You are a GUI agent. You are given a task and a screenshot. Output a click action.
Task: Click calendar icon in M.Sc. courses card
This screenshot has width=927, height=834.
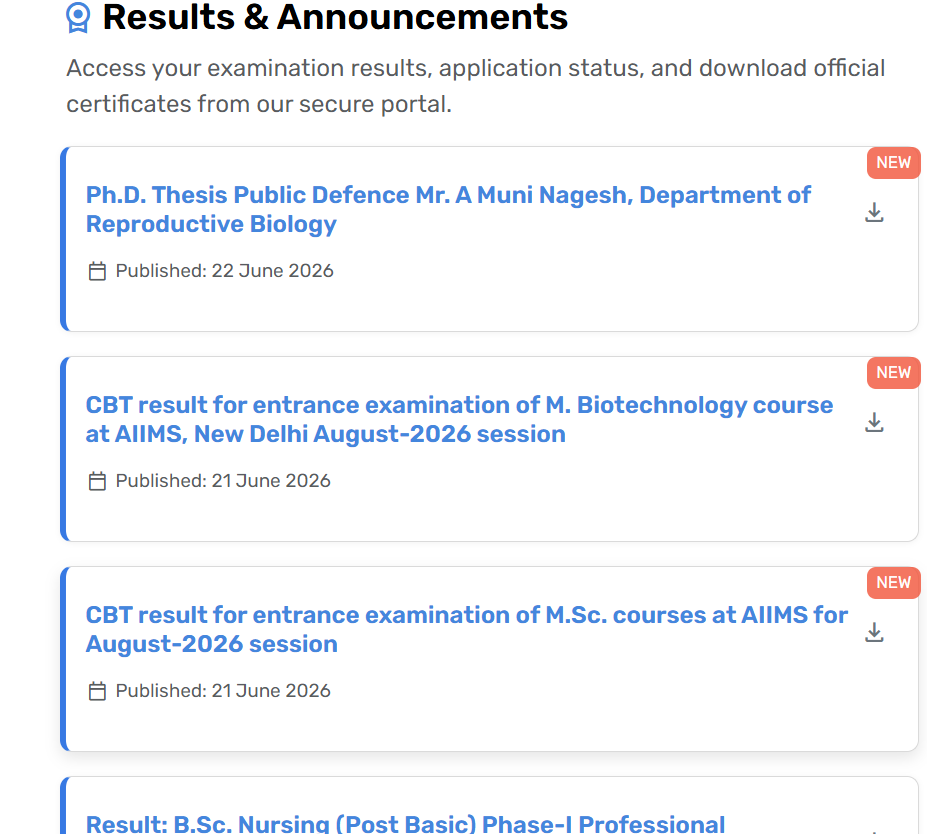coord(97,691)
